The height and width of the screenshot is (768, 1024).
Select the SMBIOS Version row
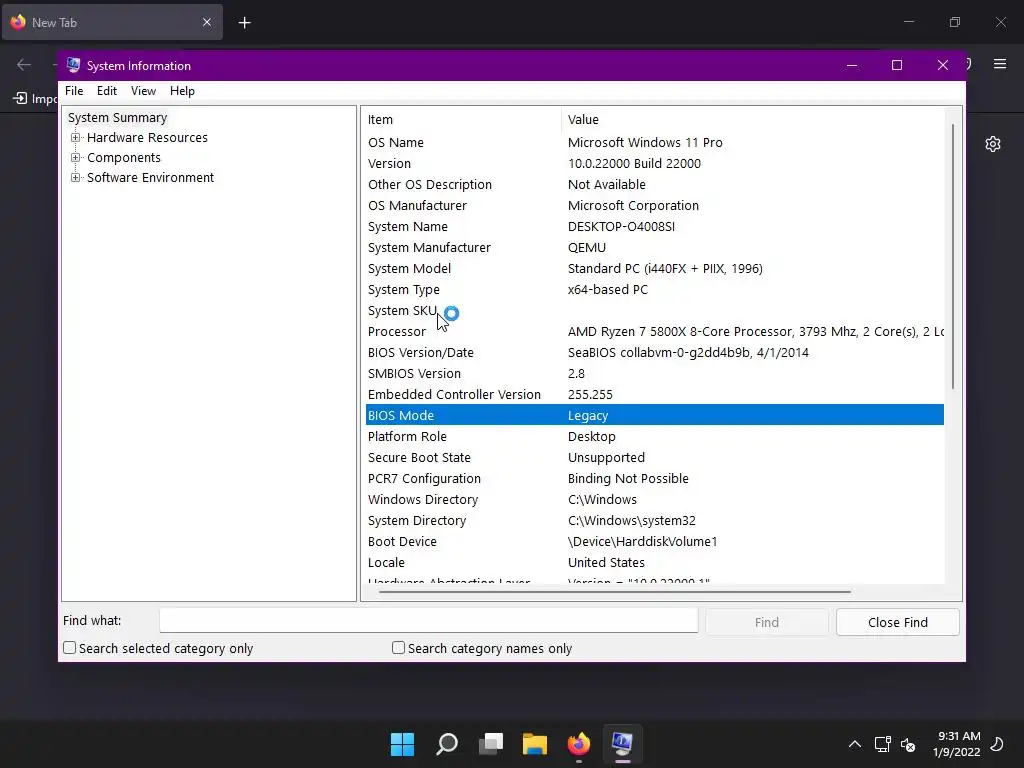[654, 374]
